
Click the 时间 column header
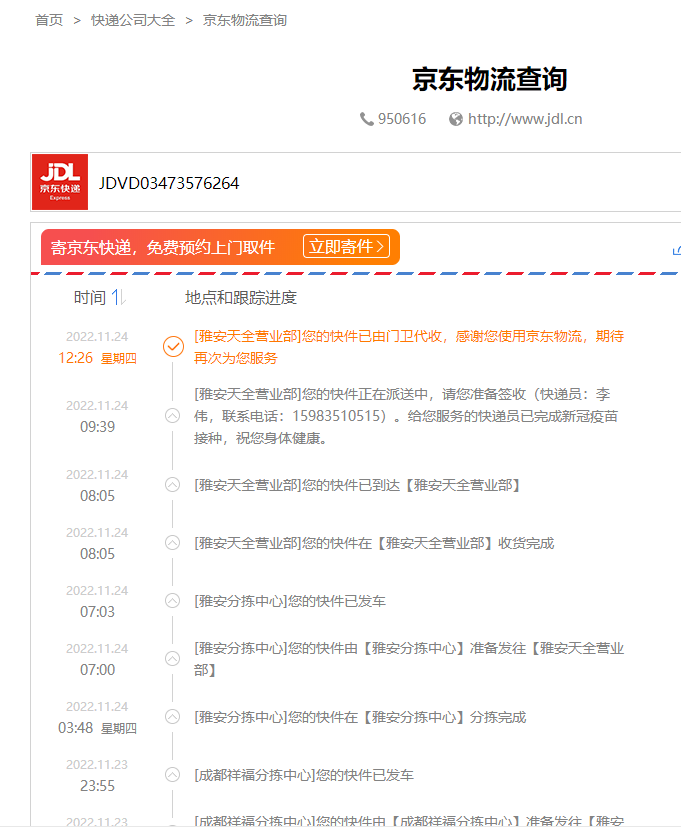pos(89,297)
